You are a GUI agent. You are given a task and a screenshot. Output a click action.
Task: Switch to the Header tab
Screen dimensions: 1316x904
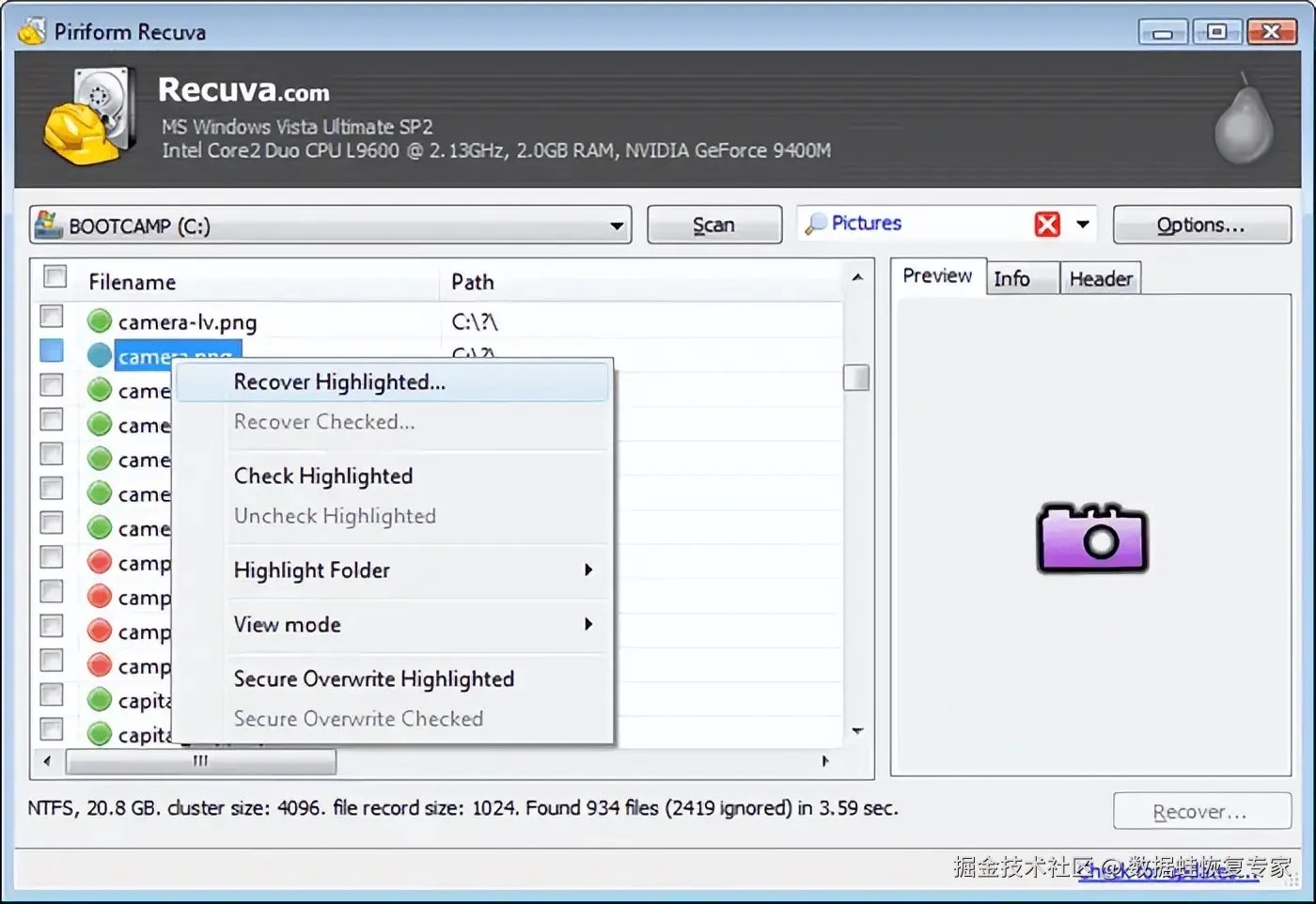1101,278
